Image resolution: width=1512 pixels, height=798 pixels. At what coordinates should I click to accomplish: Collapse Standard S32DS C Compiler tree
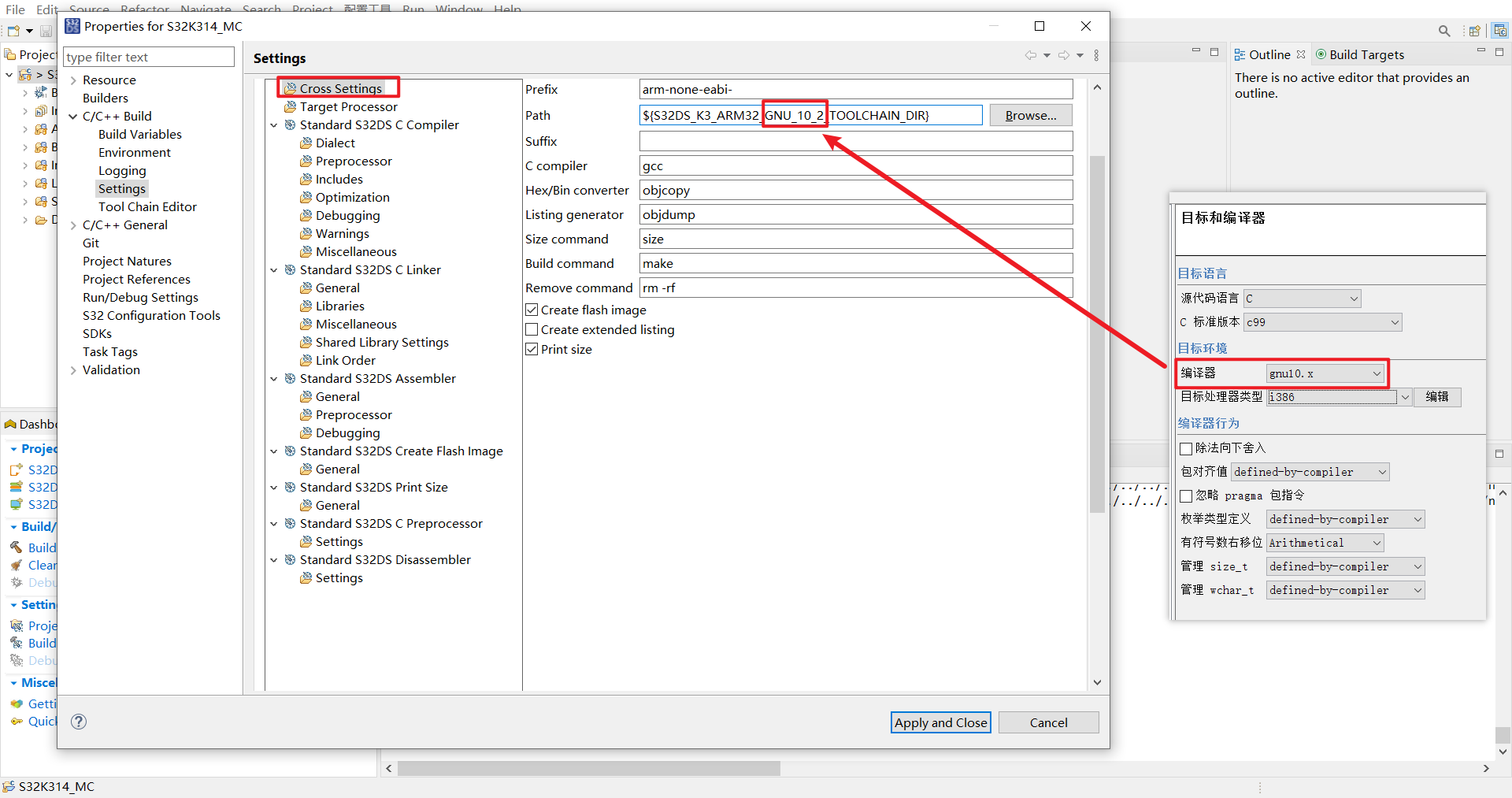pos(274,125)
